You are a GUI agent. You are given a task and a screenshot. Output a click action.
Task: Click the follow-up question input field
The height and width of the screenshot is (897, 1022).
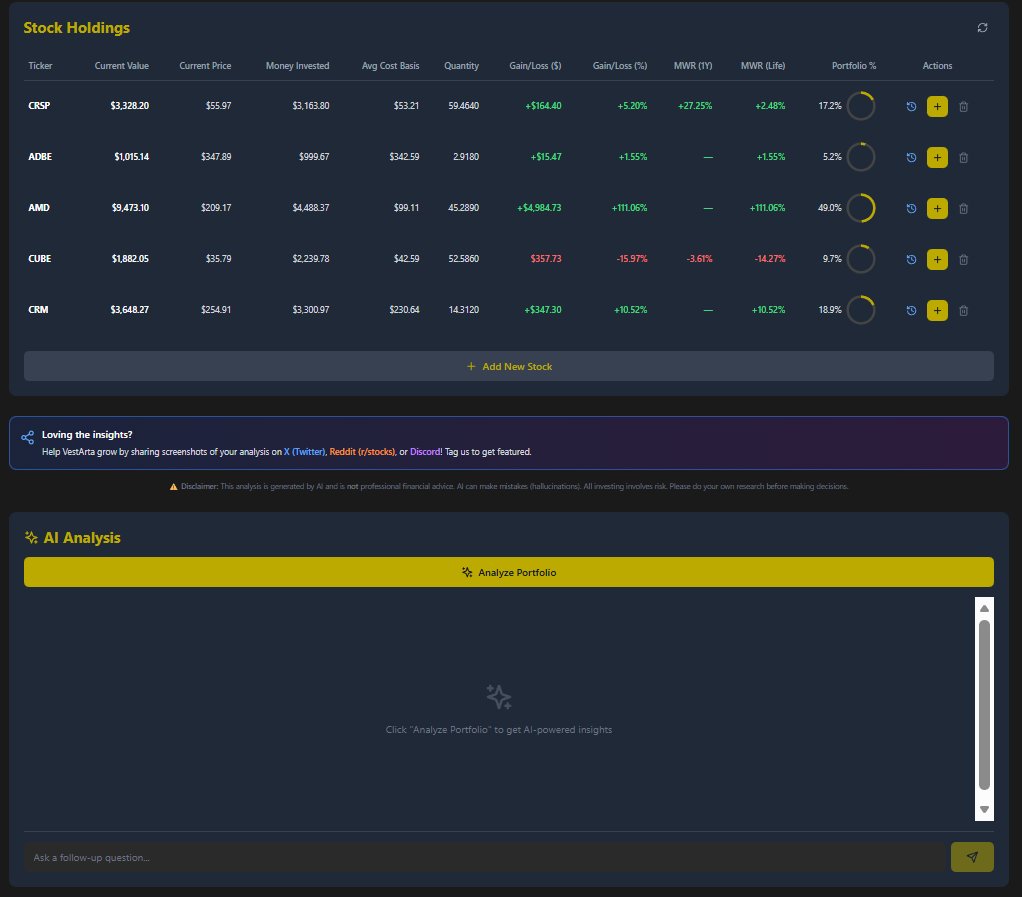tap(485, 857)
